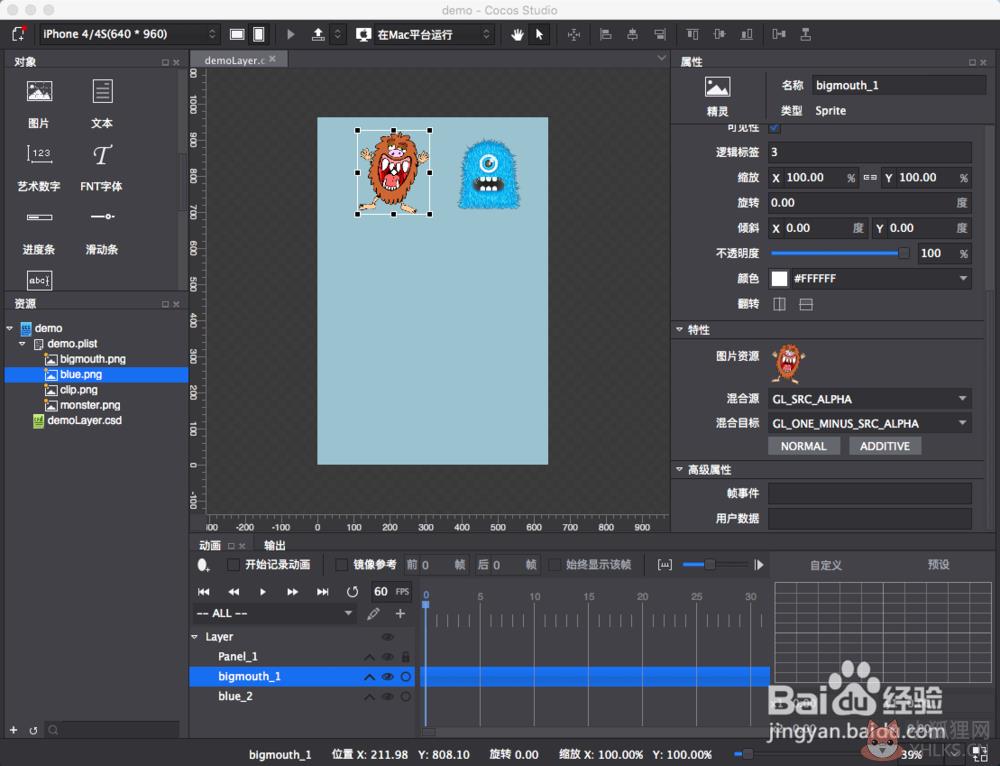This screenshot has width=1000, height=766.
Task: Step back one frame
Action: pos(234,592)
